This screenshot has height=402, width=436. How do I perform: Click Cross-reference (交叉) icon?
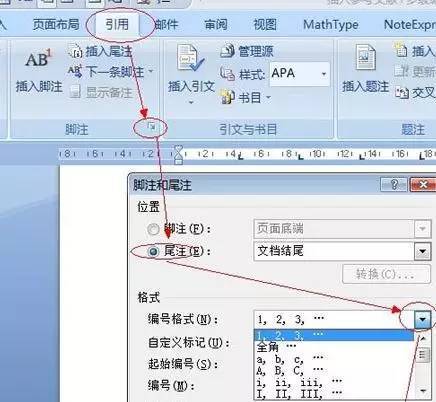(402, 92)
